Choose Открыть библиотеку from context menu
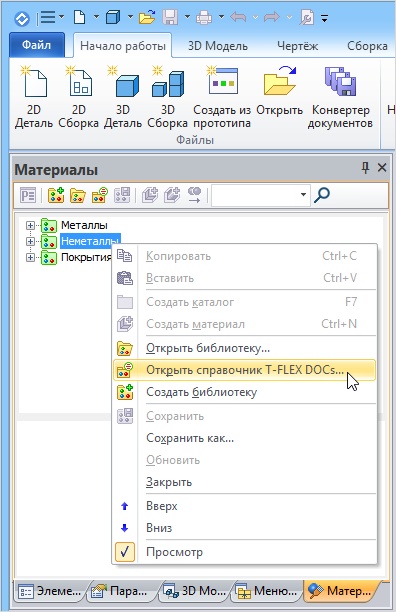The height and width of the screenshot is (612, 396). point(244,348)
